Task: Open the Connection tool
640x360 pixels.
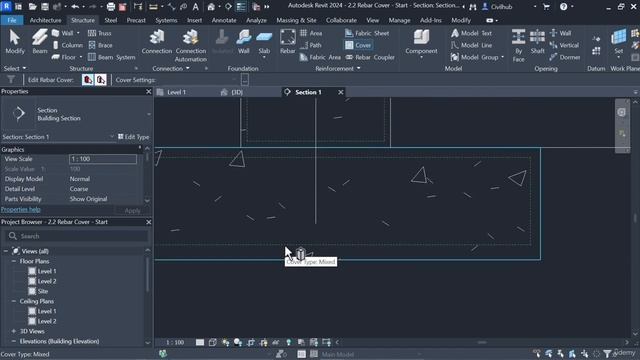Action: pos(157,42)
